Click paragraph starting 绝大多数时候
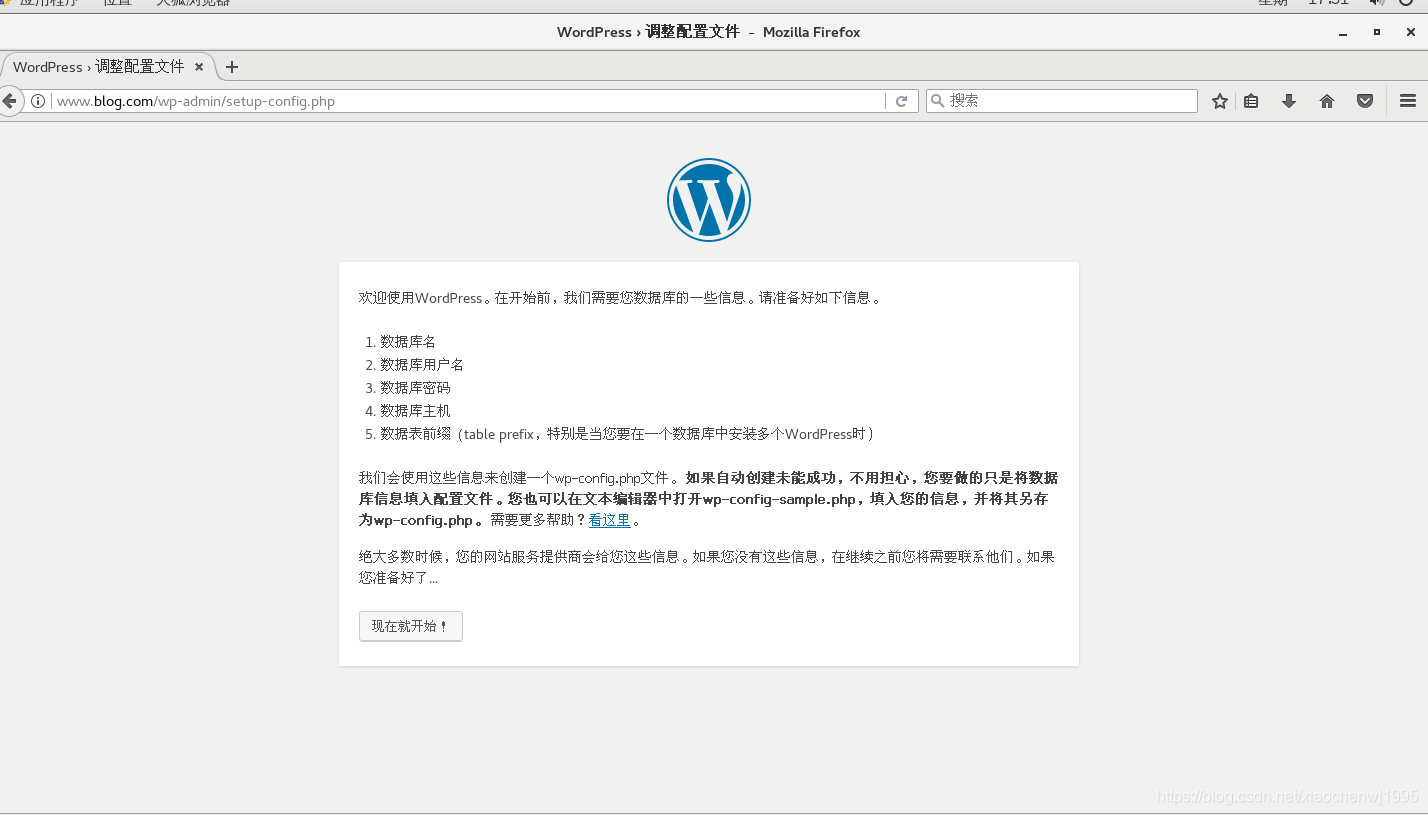This screenshot has width=1428, height=815. click(707, 567)
